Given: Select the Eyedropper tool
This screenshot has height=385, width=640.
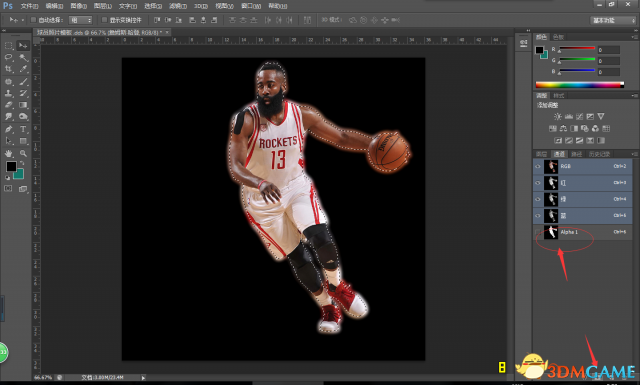Looking at the screenshot, I should click(23, 69).
